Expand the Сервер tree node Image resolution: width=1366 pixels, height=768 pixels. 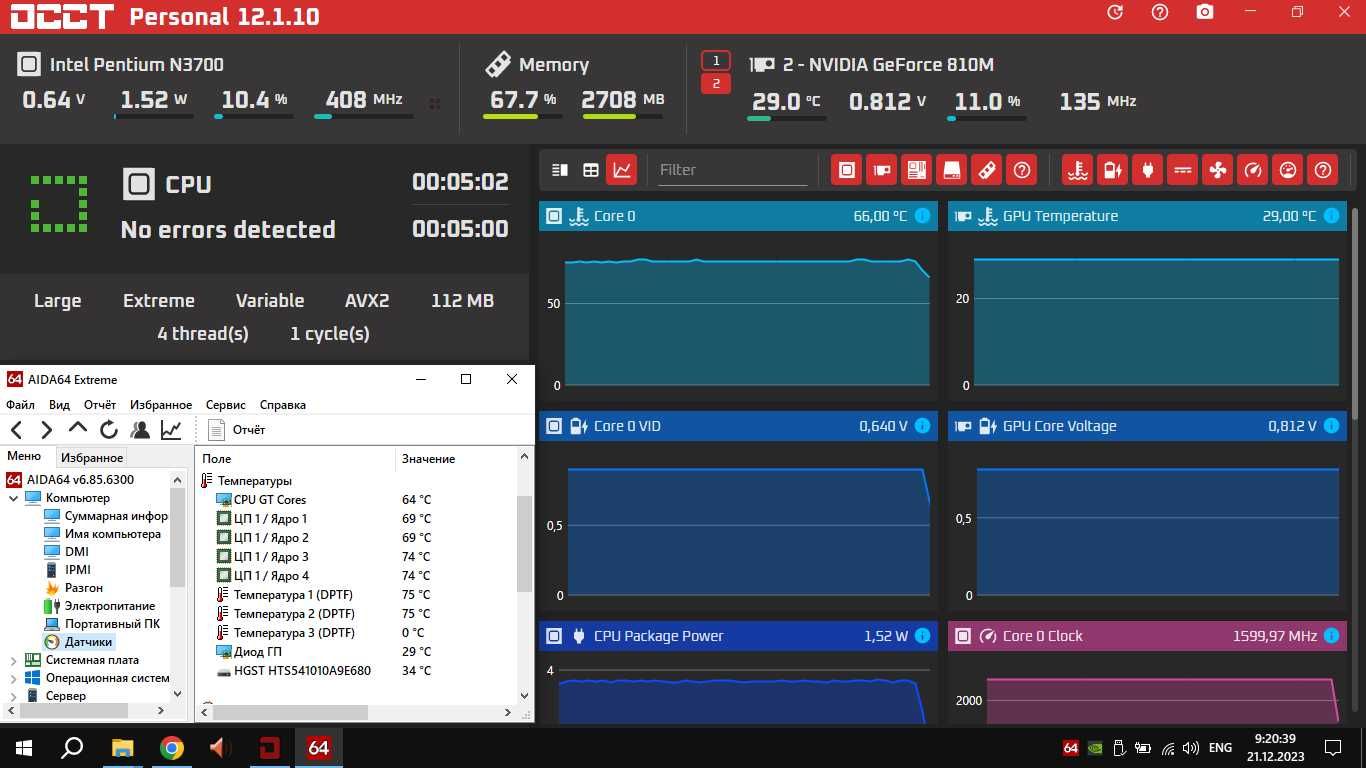(x=13, y=696)
